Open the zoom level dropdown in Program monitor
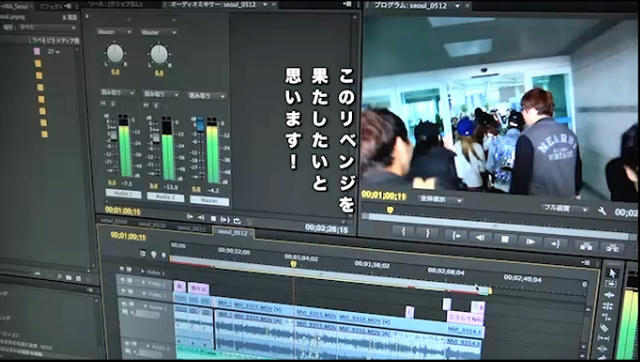640x362 pixels. pyautogui.click(x=440, y=200)
